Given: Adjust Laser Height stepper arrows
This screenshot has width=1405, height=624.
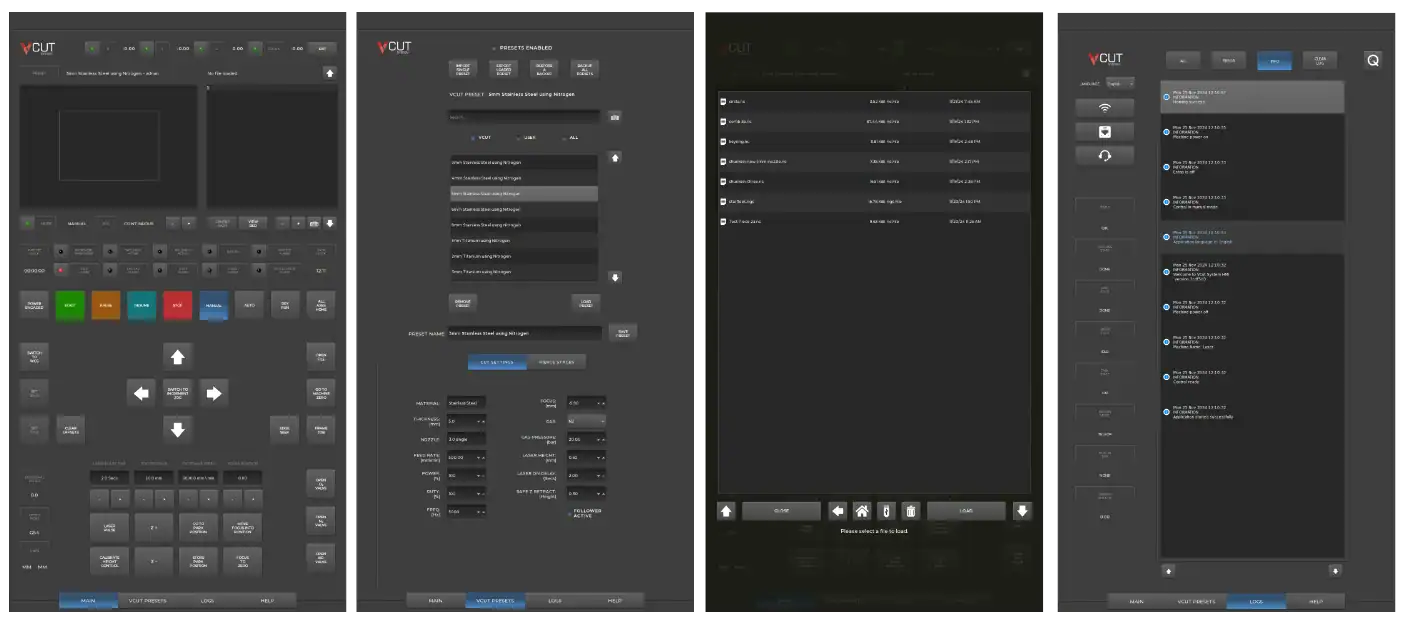Looking at the screenshot, I should (600, 457).
